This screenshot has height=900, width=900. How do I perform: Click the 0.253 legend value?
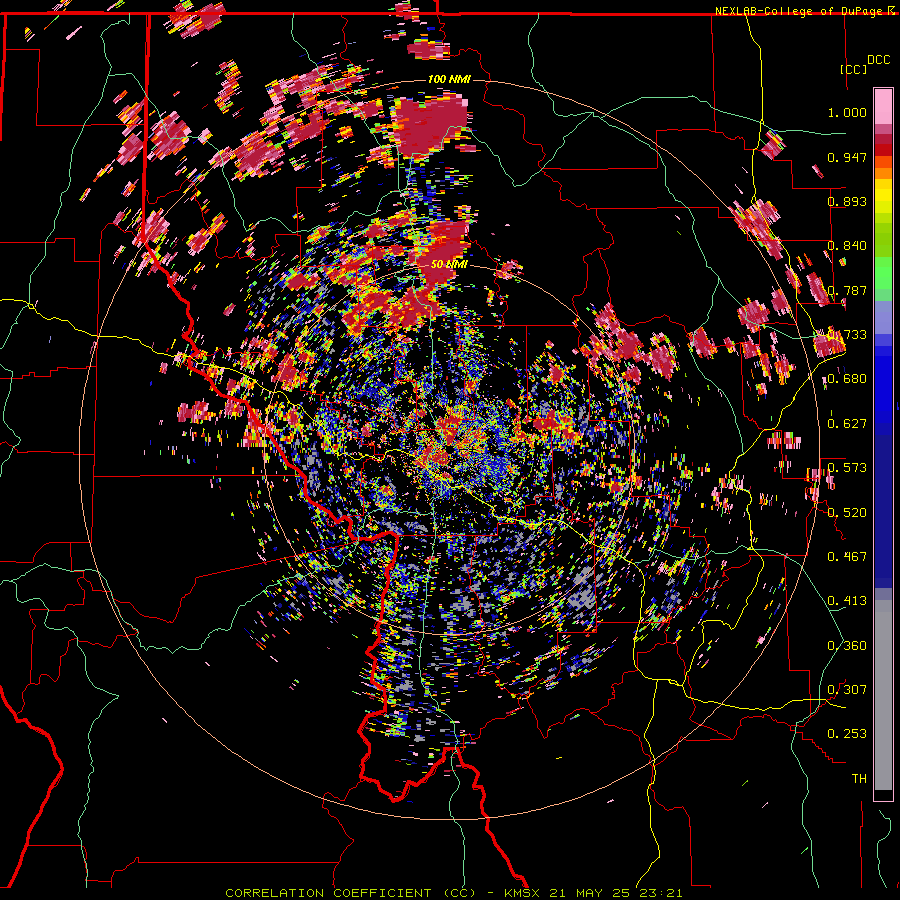(847, 734)
